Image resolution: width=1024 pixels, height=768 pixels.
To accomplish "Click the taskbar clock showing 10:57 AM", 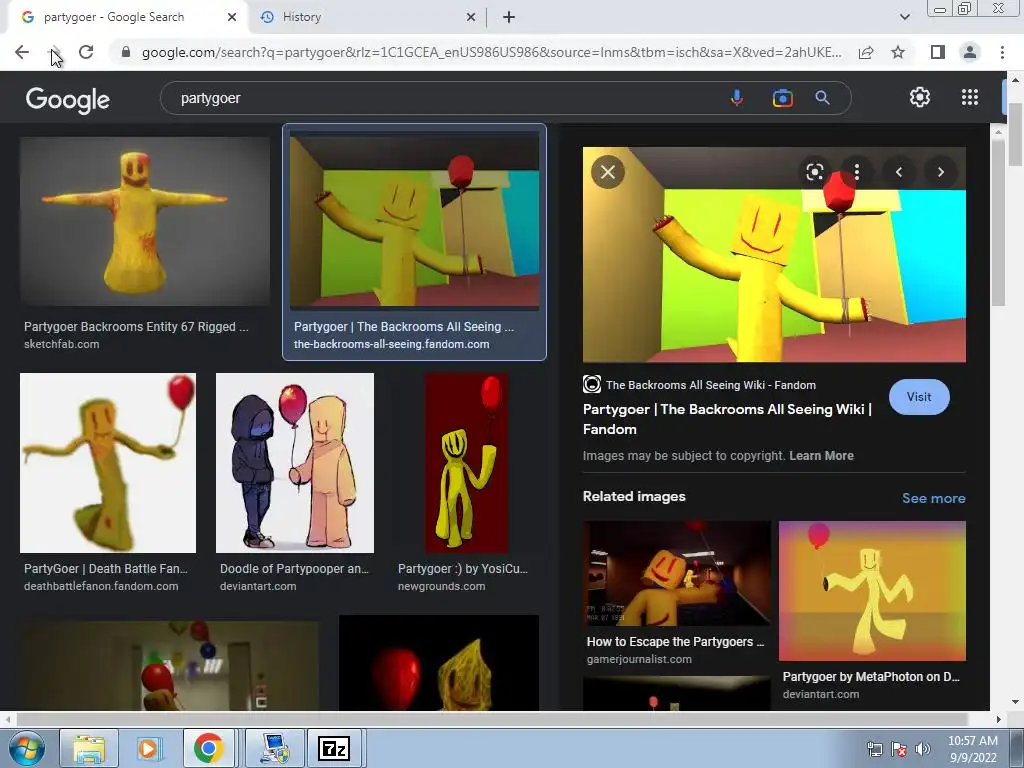I will click(x=973, y=749).
